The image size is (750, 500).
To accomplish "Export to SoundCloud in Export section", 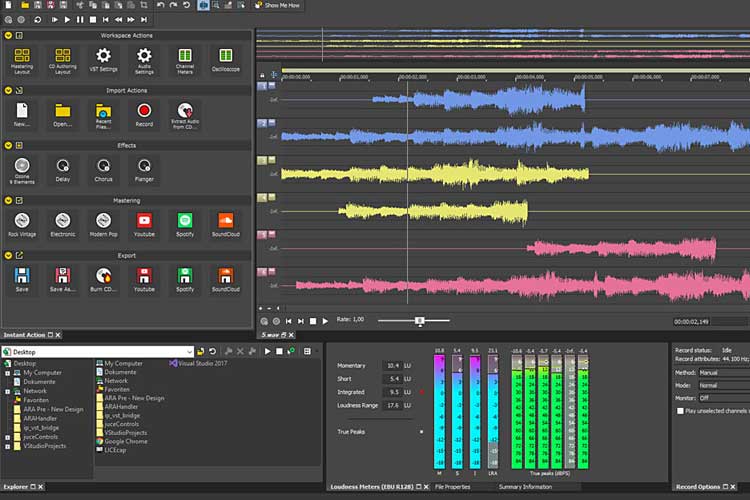I will [x=226, y=280].
